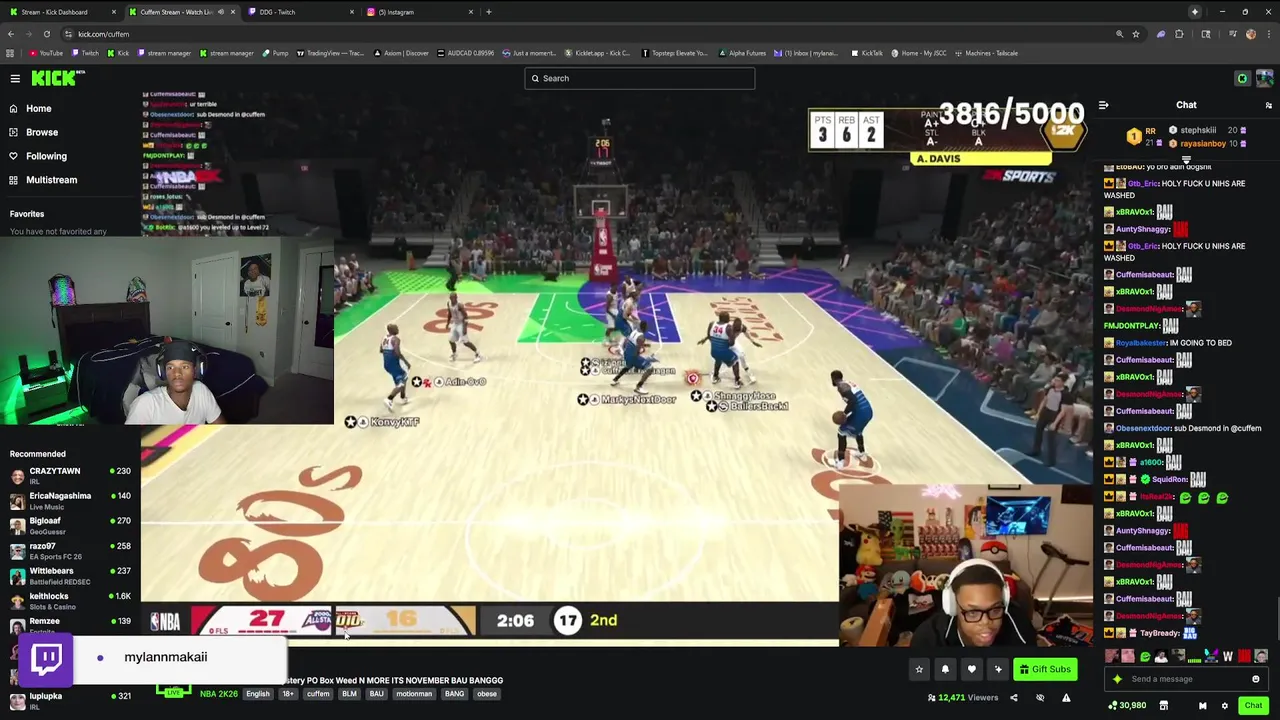Mute the Cuffem Stream tab audio icon
Image resolution: width=1280 pixels, height=720 pixels.
(x=220, y=12)
